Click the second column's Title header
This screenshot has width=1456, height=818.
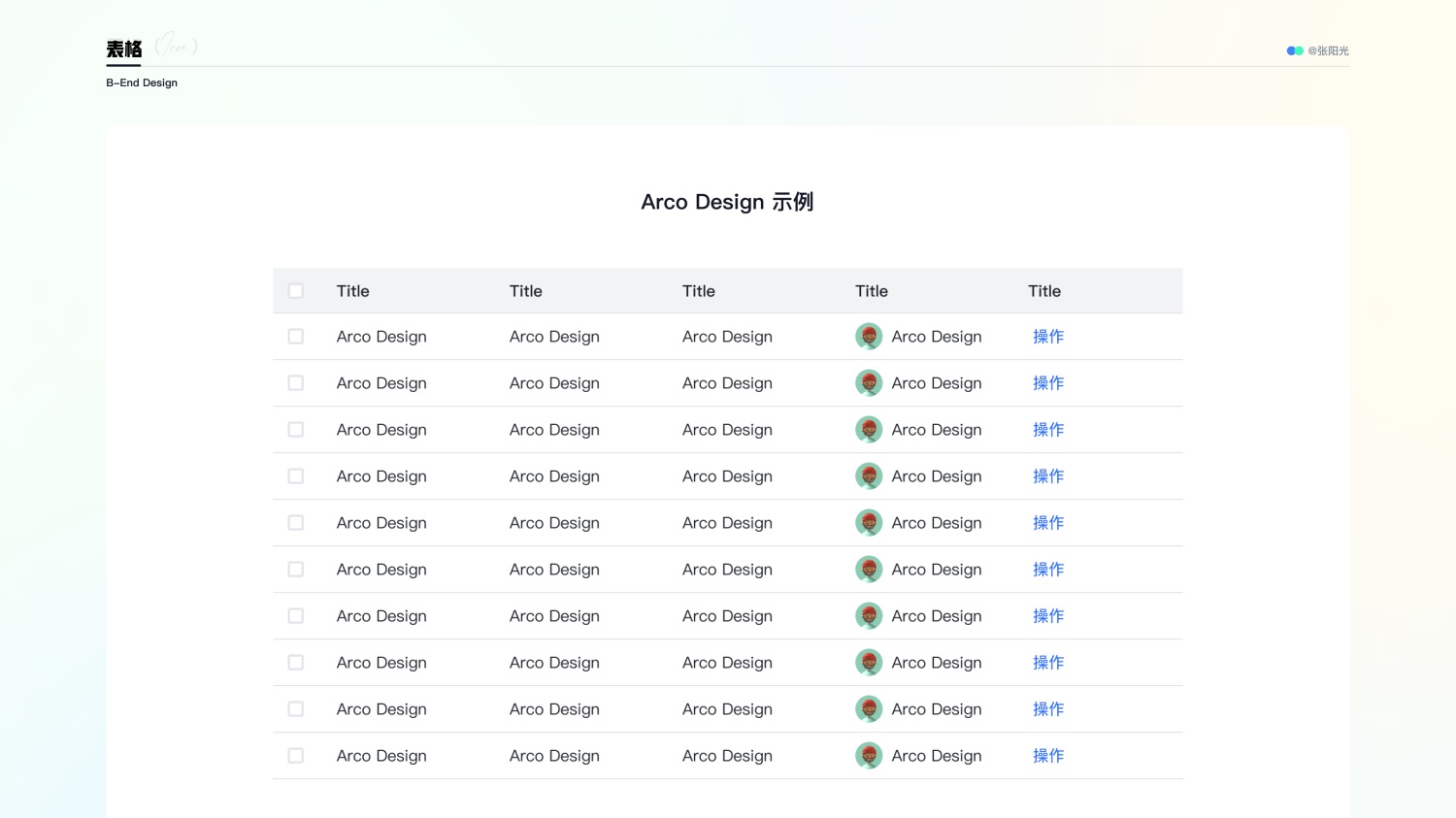(526, 291)
